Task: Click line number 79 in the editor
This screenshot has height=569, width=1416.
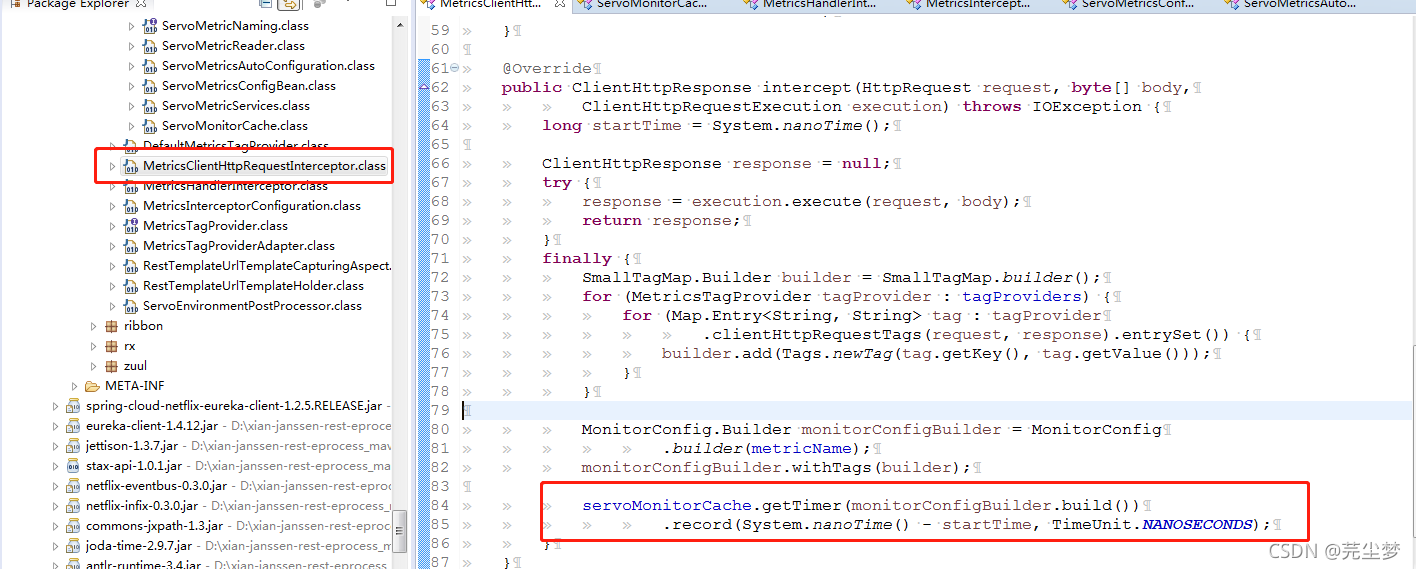Action: tap(440, 410)
